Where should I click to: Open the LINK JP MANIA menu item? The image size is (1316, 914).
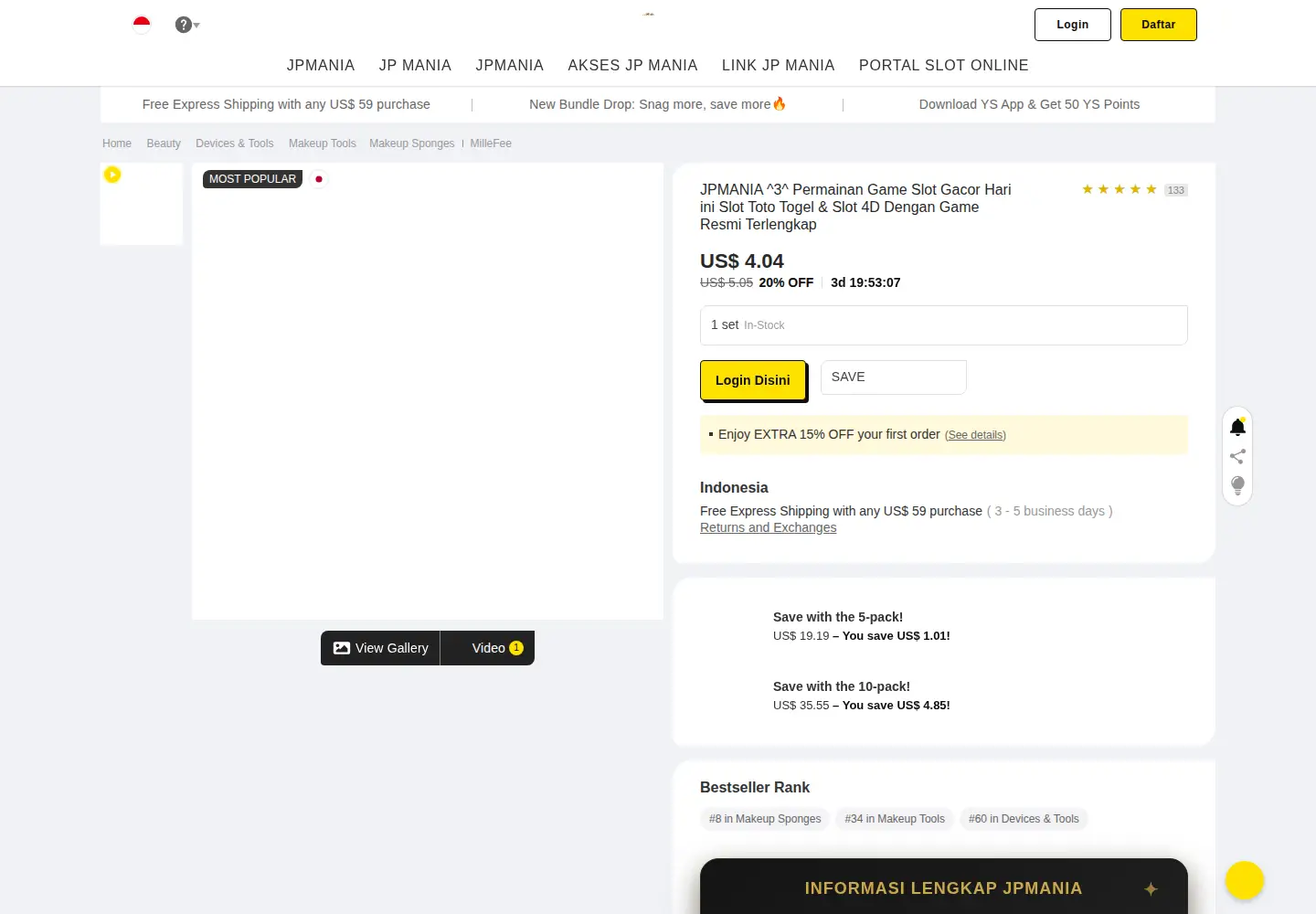[x=779, y=66]
